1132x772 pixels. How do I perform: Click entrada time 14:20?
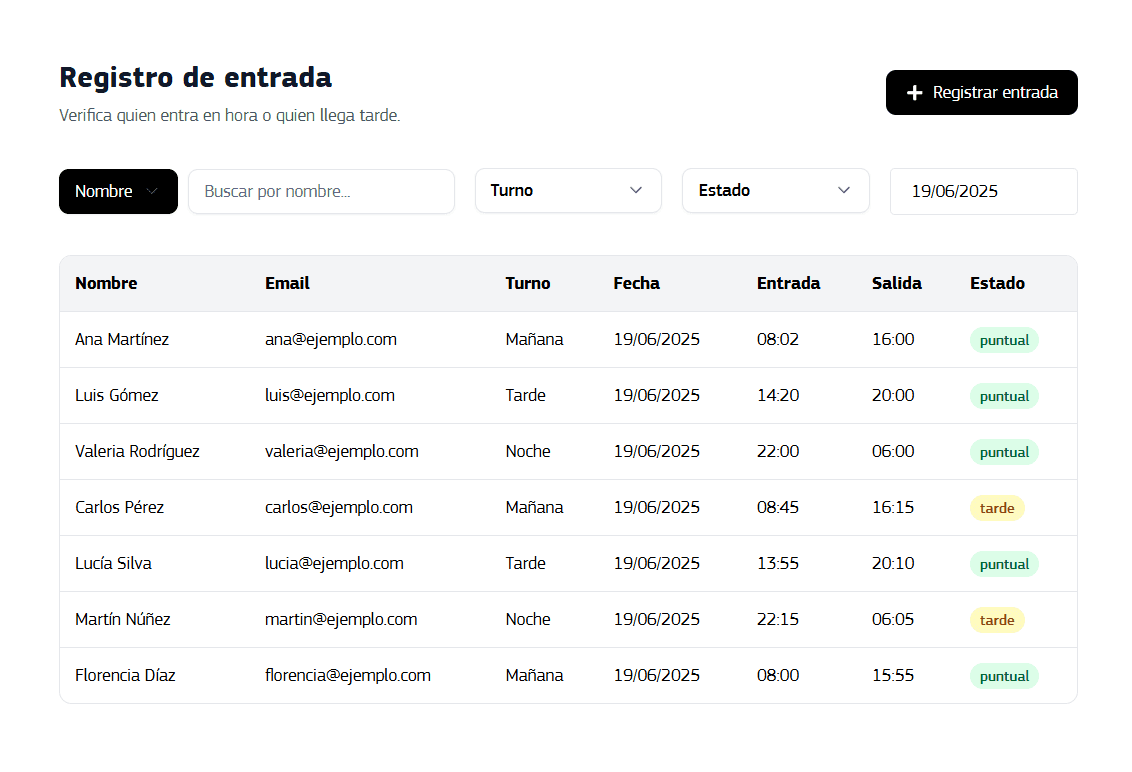coord(778,396)
